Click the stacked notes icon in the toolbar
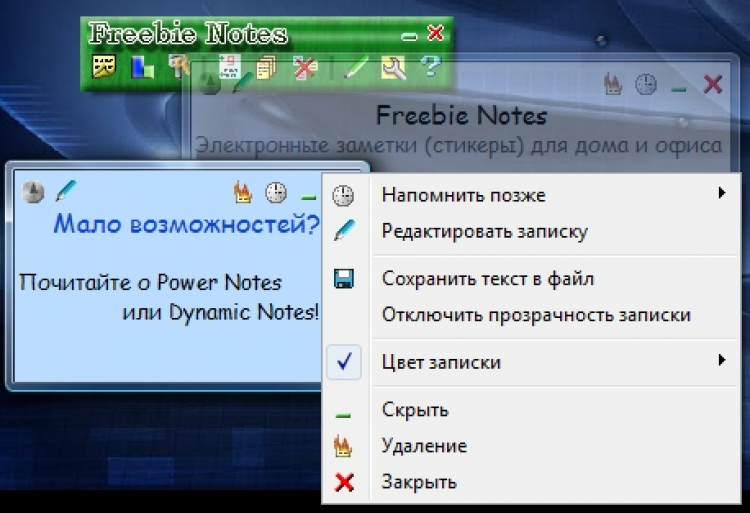750x513 pixels. tap(266, 67)
